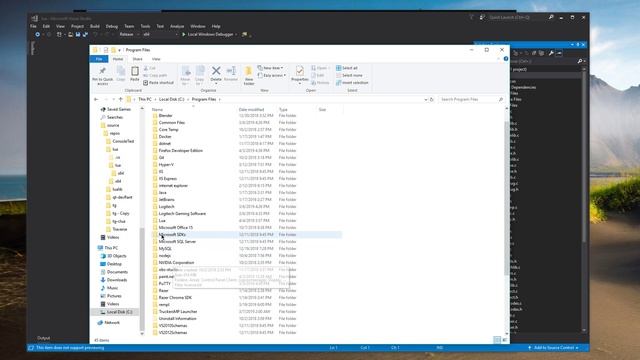
Task: Sort by the Name column header
Action: [157, 109]
